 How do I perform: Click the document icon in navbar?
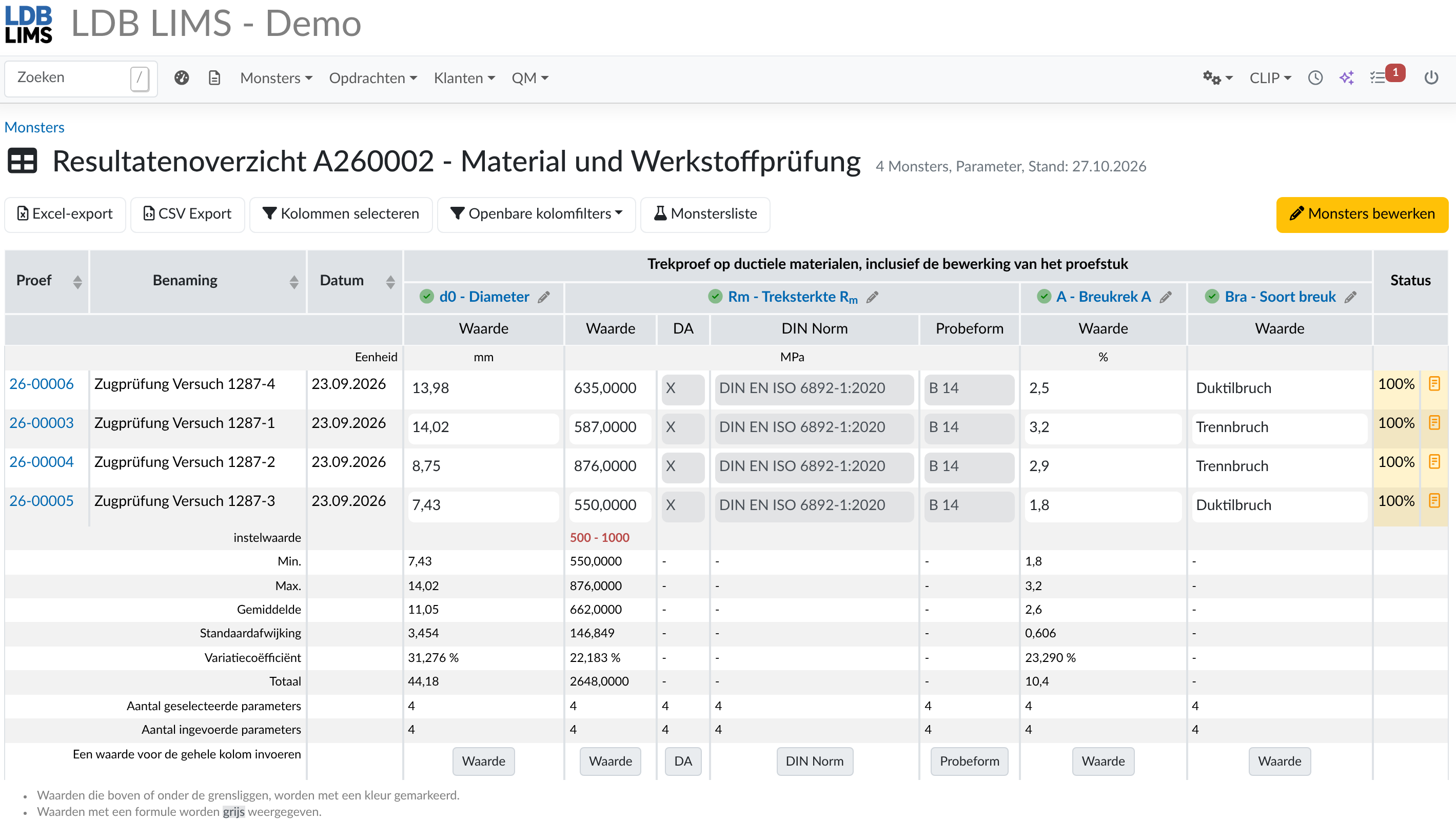pos(214,78)
